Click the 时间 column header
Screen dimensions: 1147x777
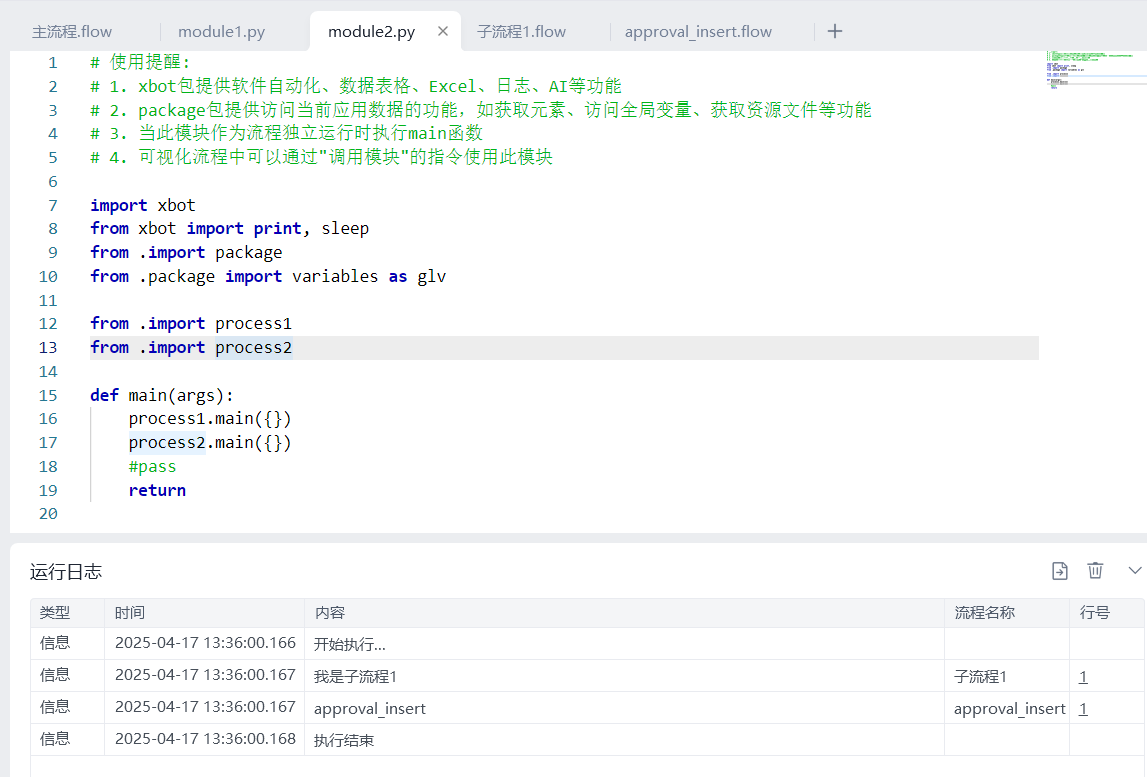[130, 613]
